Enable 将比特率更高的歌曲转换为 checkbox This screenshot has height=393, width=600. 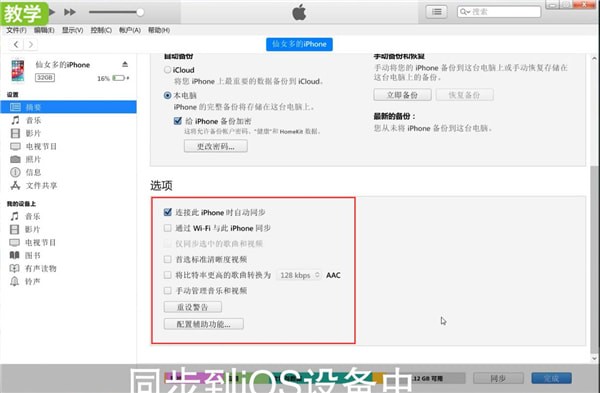[x=168, y=275]
